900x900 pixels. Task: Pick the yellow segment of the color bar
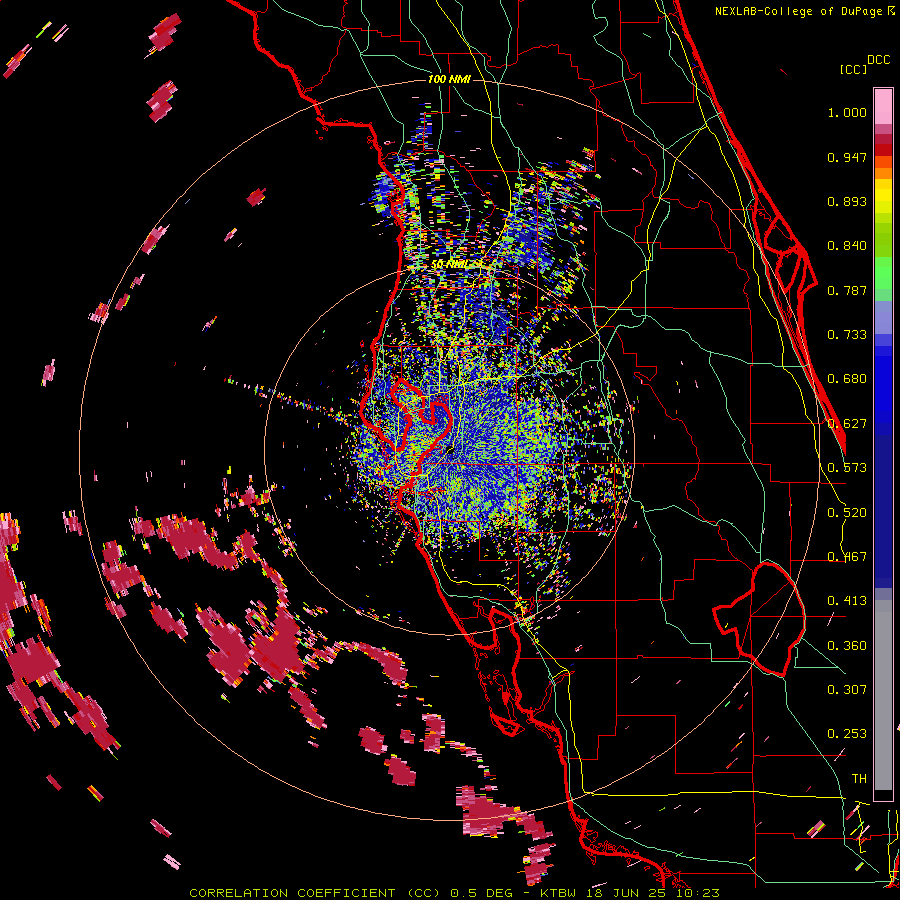click(883, 197)
